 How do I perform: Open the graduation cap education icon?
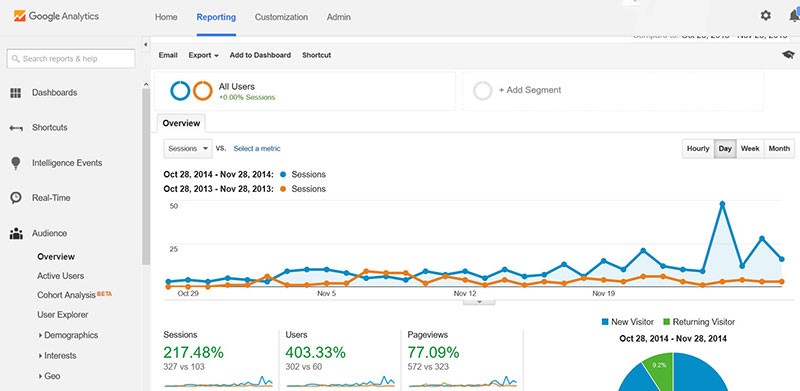pos(788,55)
